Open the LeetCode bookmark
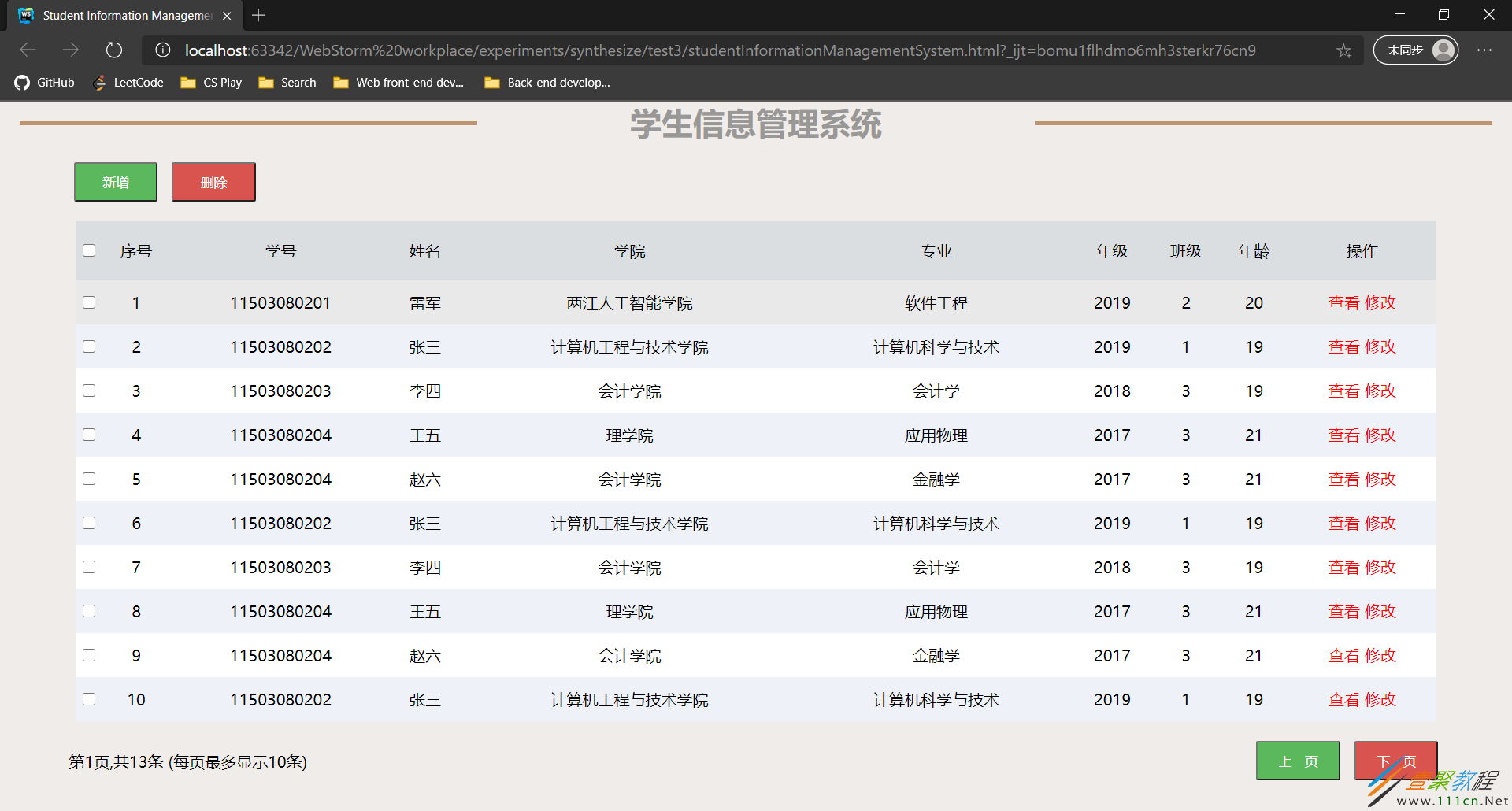This screenshot has height=811, width=1512. pos(128,82)
